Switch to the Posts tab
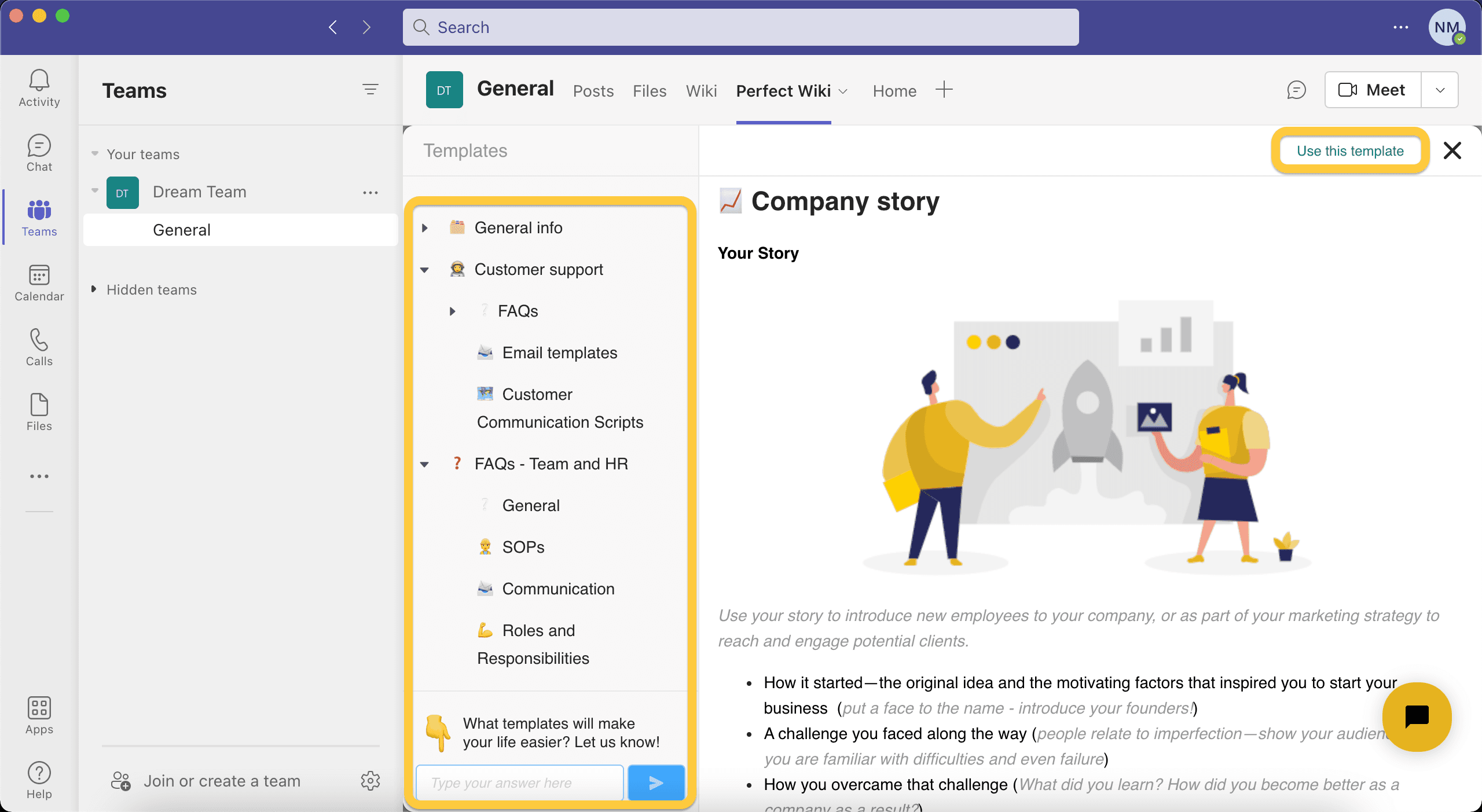The width and height of the screenshot is (1482, 812). [x=593, y=91]
